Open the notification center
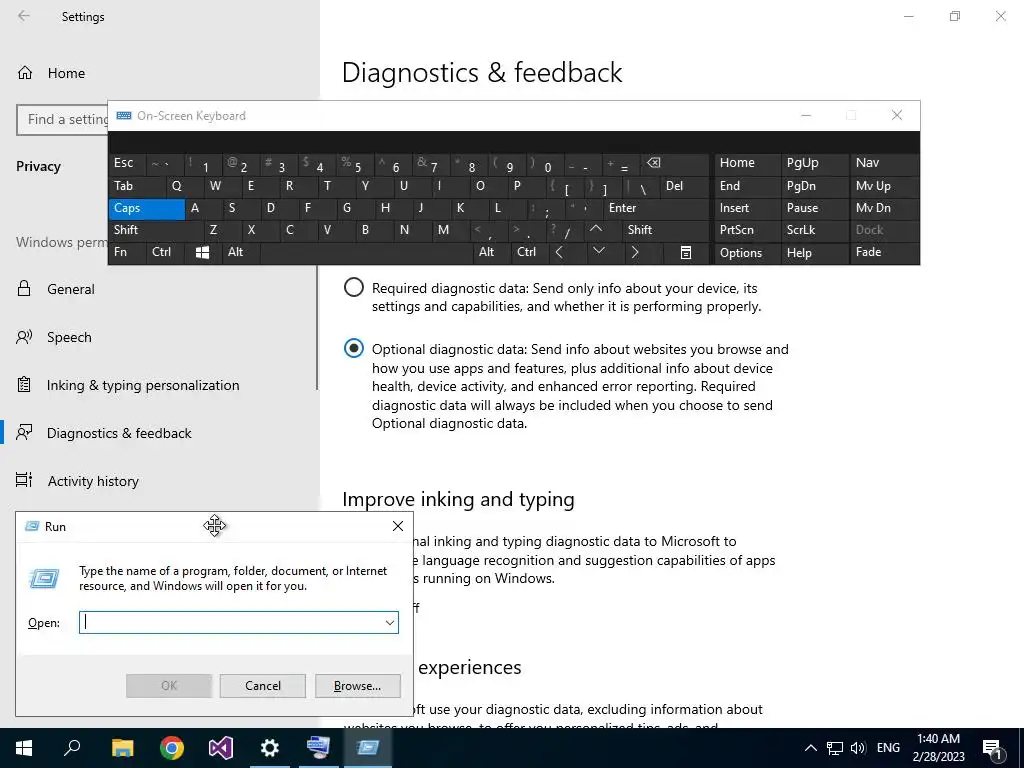Screen dimensions: 1024x768 [x=992, y=748]
